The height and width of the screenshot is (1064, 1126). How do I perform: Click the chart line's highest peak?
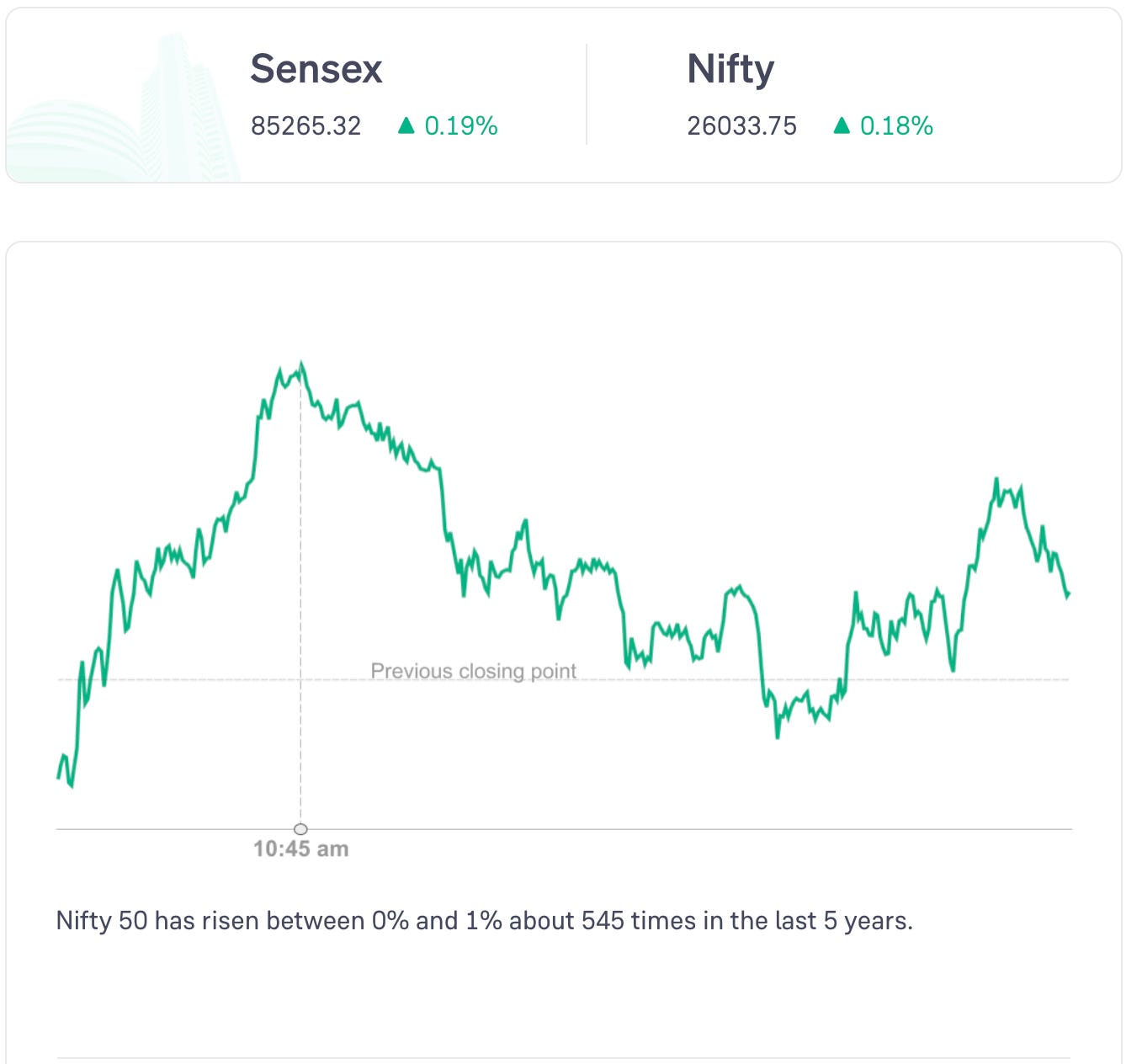(301, 364)
